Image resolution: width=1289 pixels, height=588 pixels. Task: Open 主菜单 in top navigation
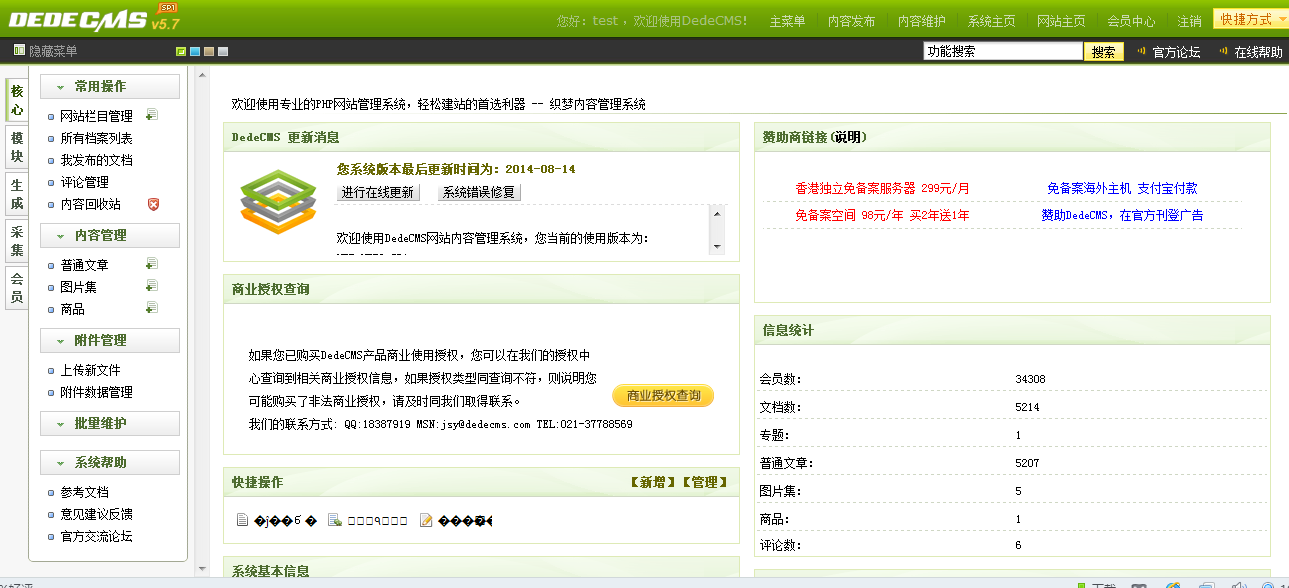tap(787, 21)
